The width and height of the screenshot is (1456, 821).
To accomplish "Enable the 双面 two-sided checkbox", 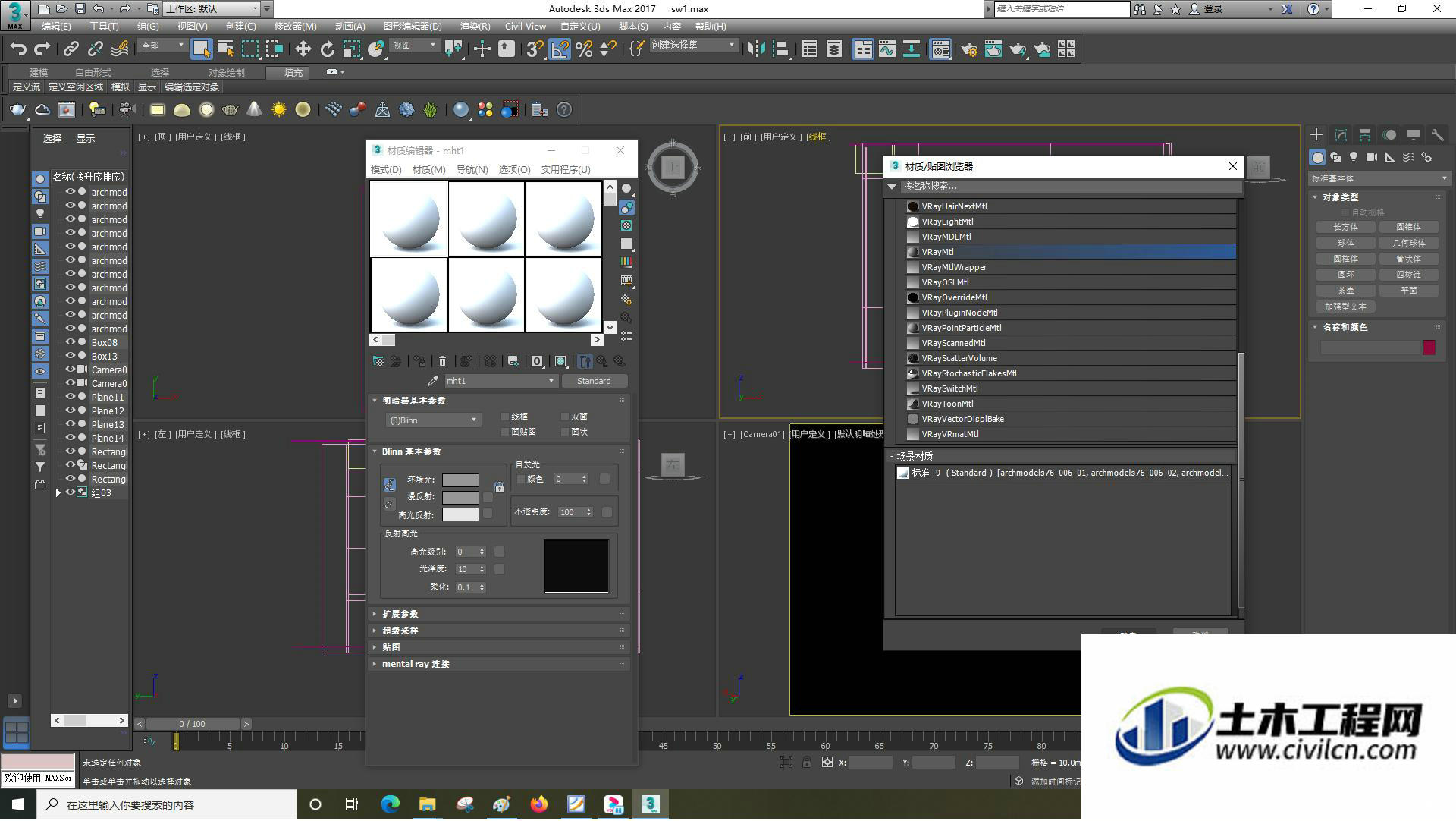I will pos(565,417).
